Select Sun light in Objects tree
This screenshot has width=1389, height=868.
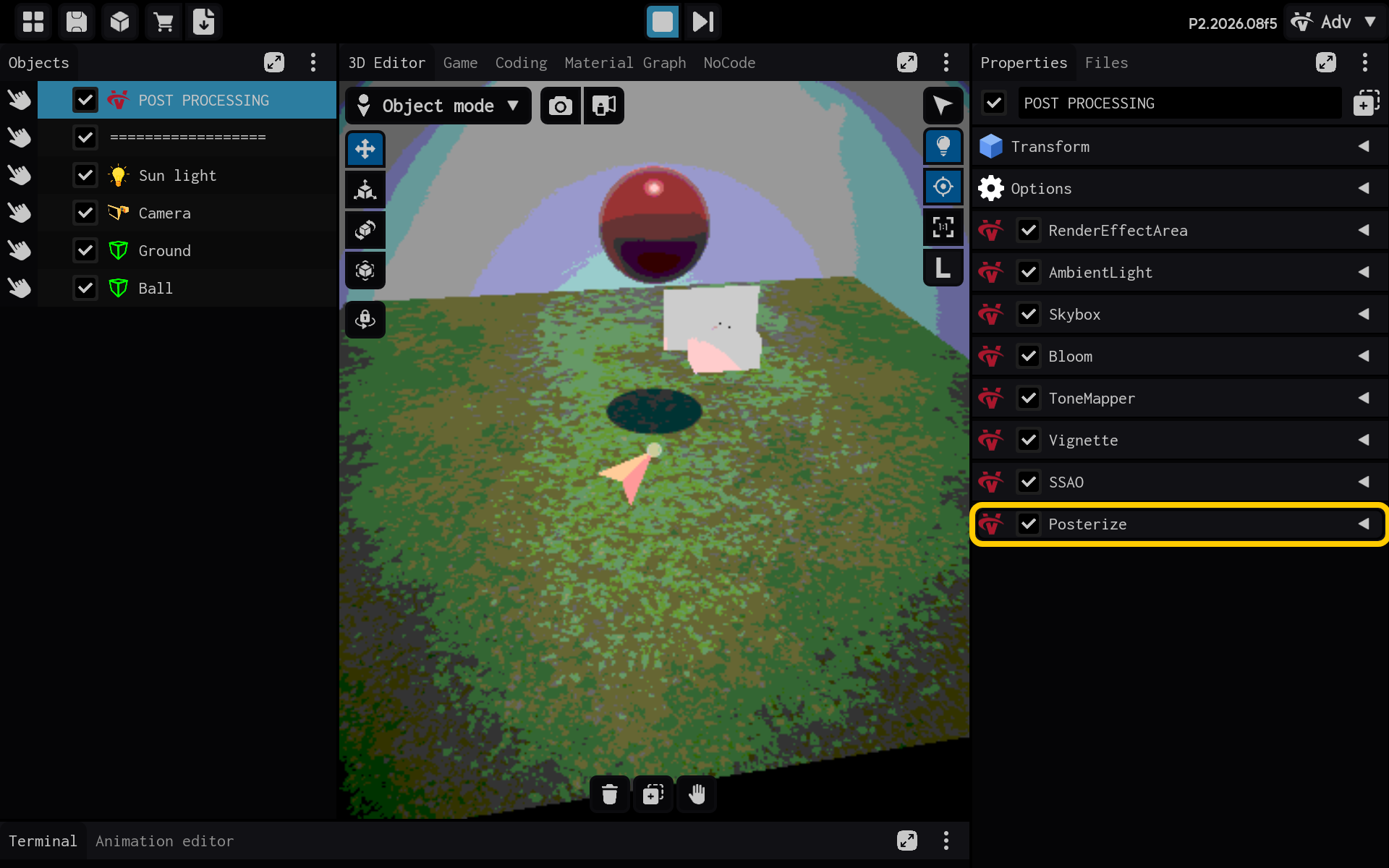pos(187,175)
